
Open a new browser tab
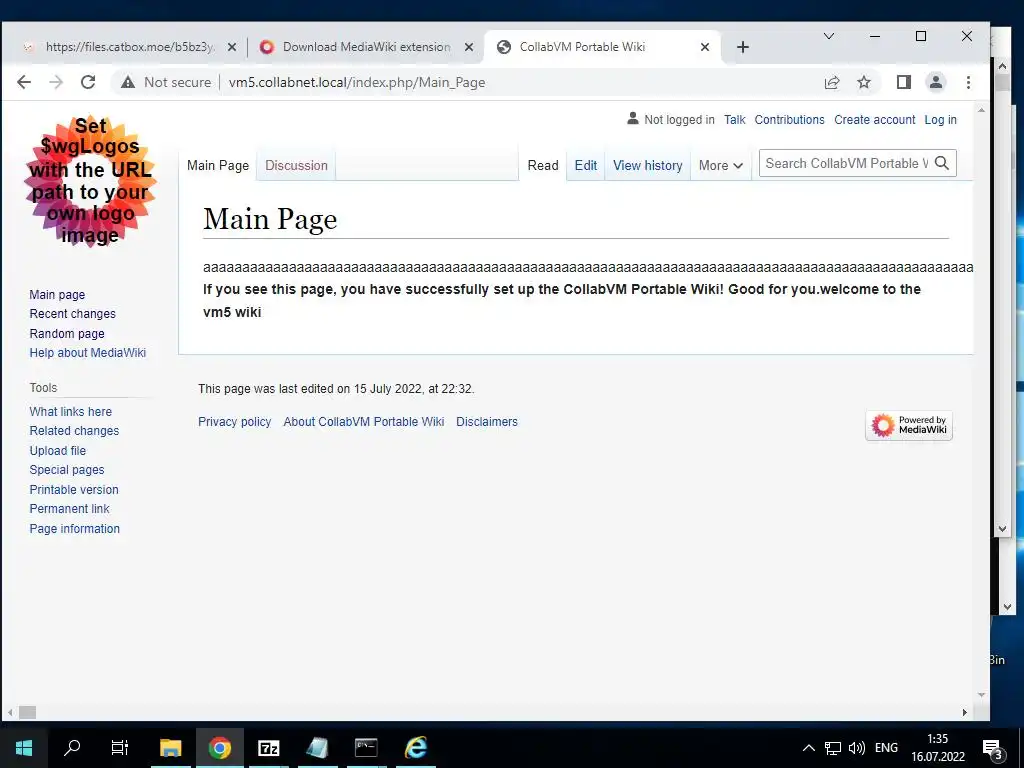pos(743,47)
